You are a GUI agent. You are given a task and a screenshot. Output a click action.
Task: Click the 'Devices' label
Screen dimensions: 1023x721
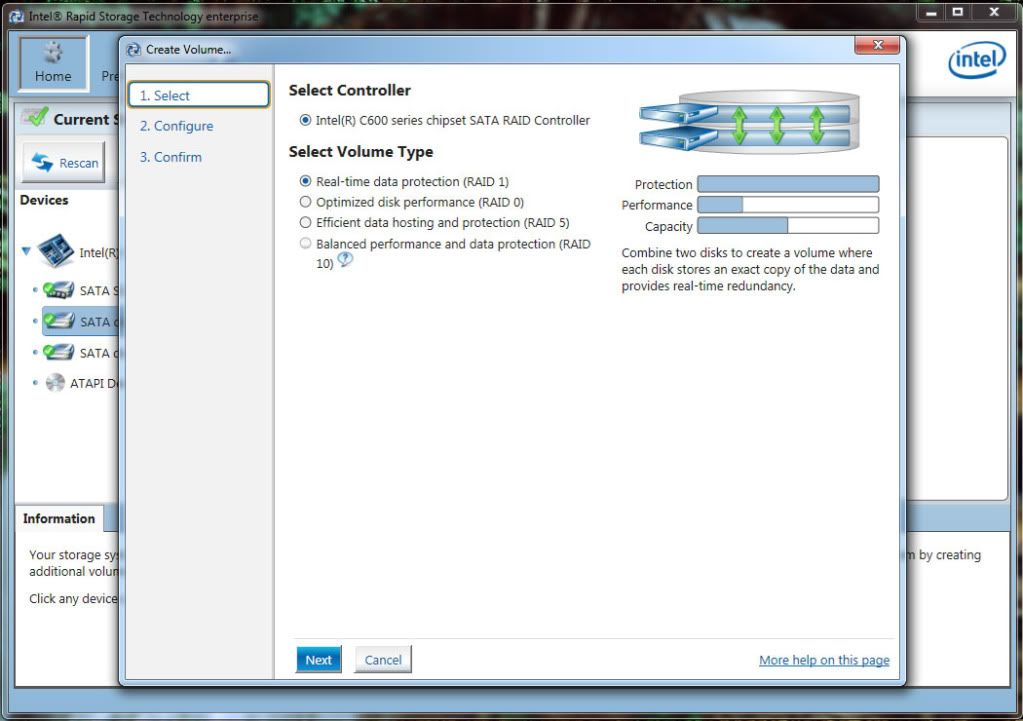point(44,200)
